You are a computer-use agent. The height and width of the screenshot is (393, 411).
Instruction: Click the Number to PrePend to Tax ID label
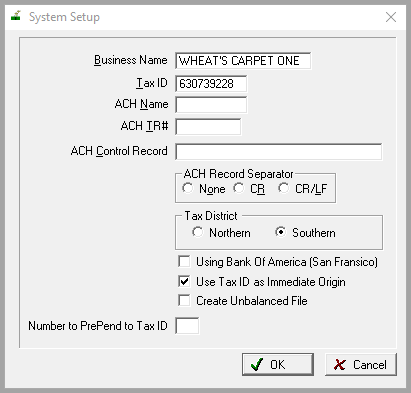[98, 326]
